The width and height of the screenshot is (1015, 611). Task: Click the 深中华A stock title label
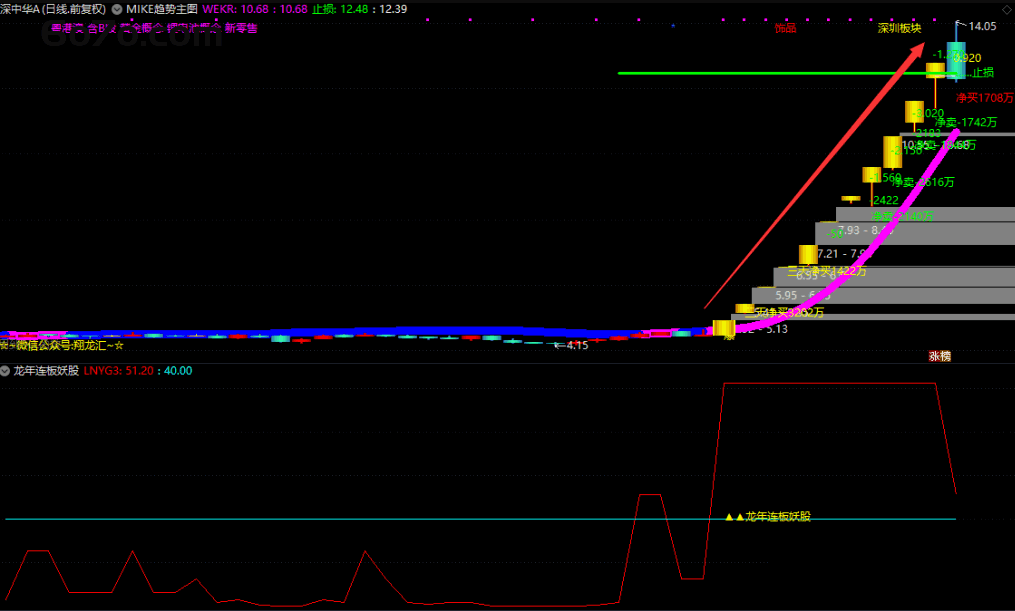53,9
